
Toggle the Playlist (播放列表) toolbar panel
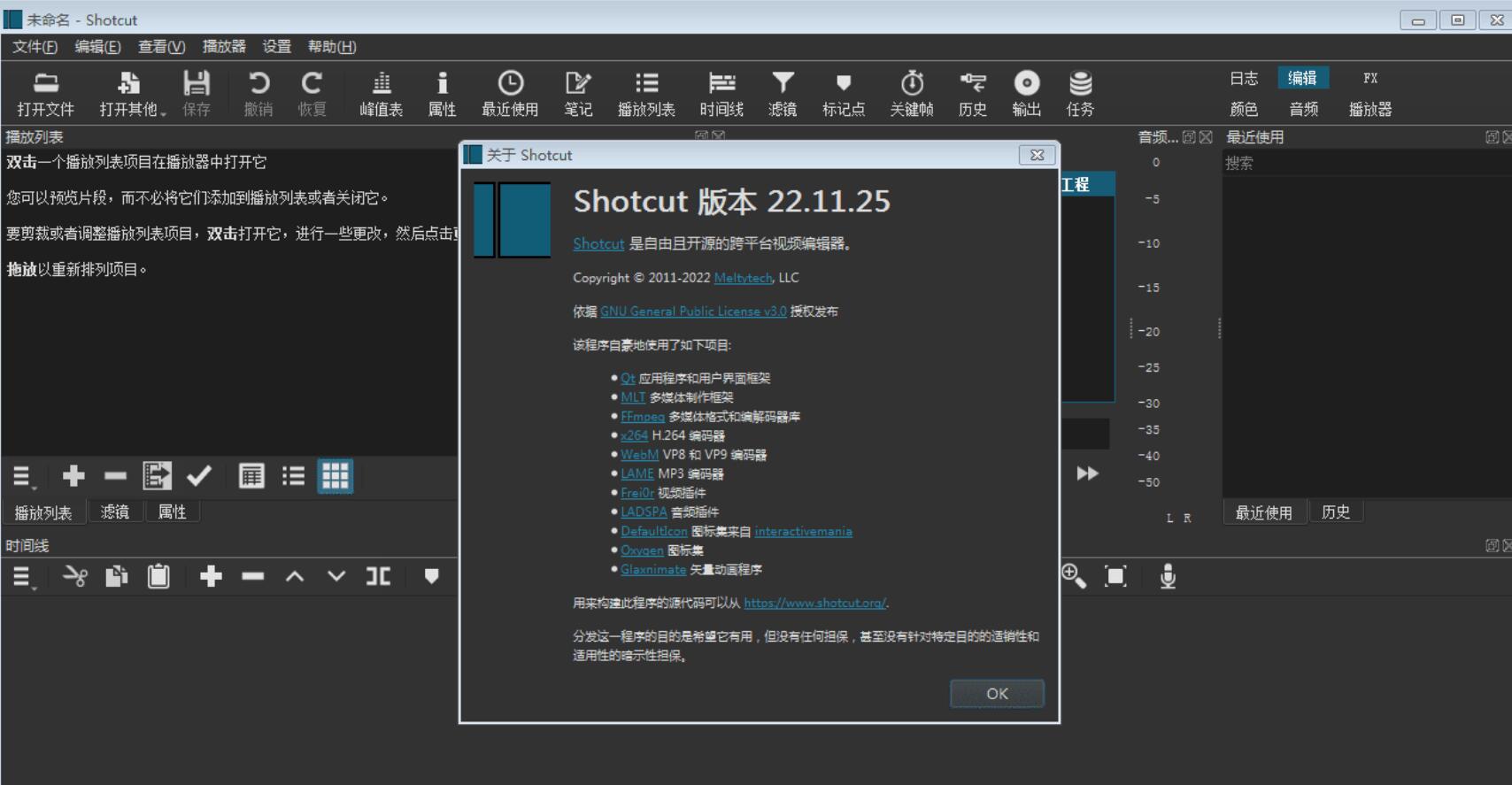pos(646,93)
